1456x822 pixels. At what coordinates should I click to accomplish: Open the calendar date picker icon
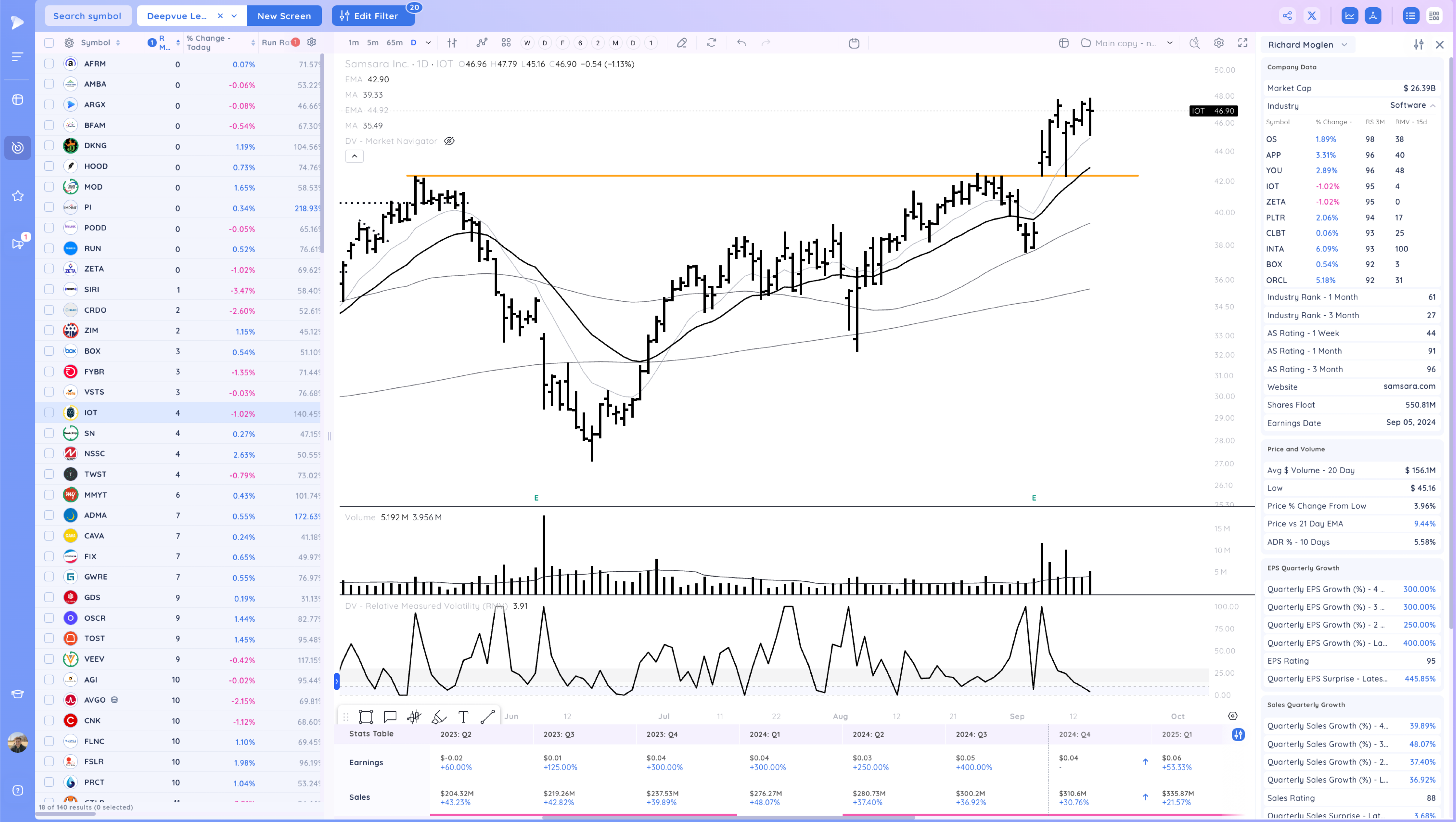coord(854,43)
